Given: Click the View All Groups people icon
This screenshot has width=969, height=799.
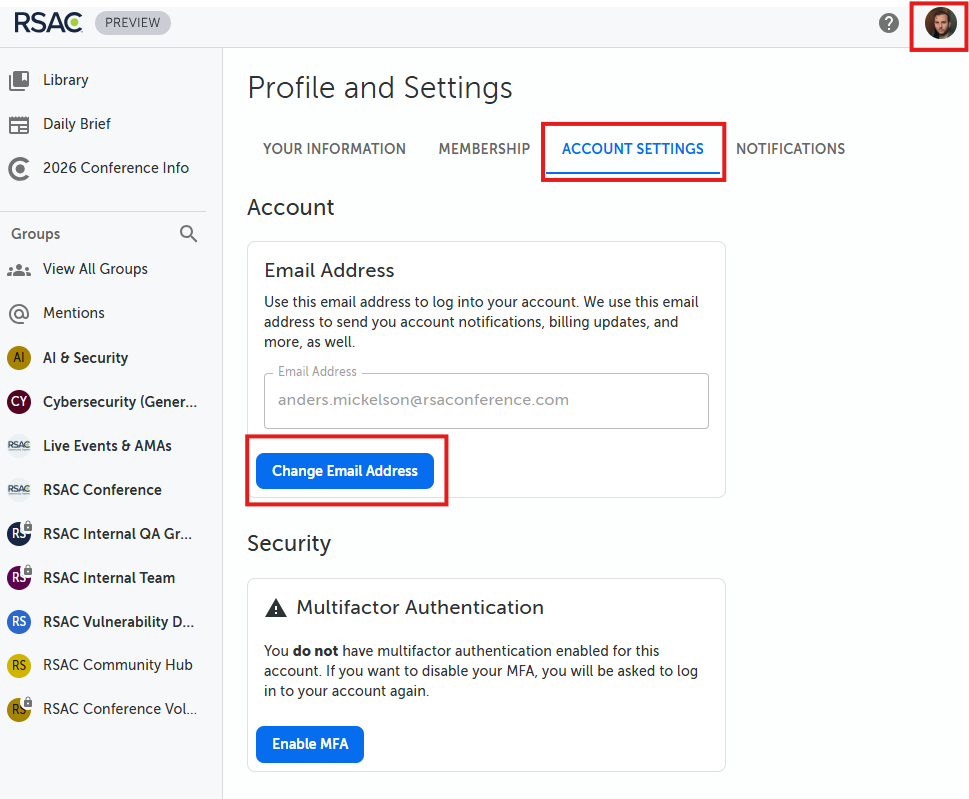Looking at the screenshot, I should pyautogui.click(x=19, y=270).
